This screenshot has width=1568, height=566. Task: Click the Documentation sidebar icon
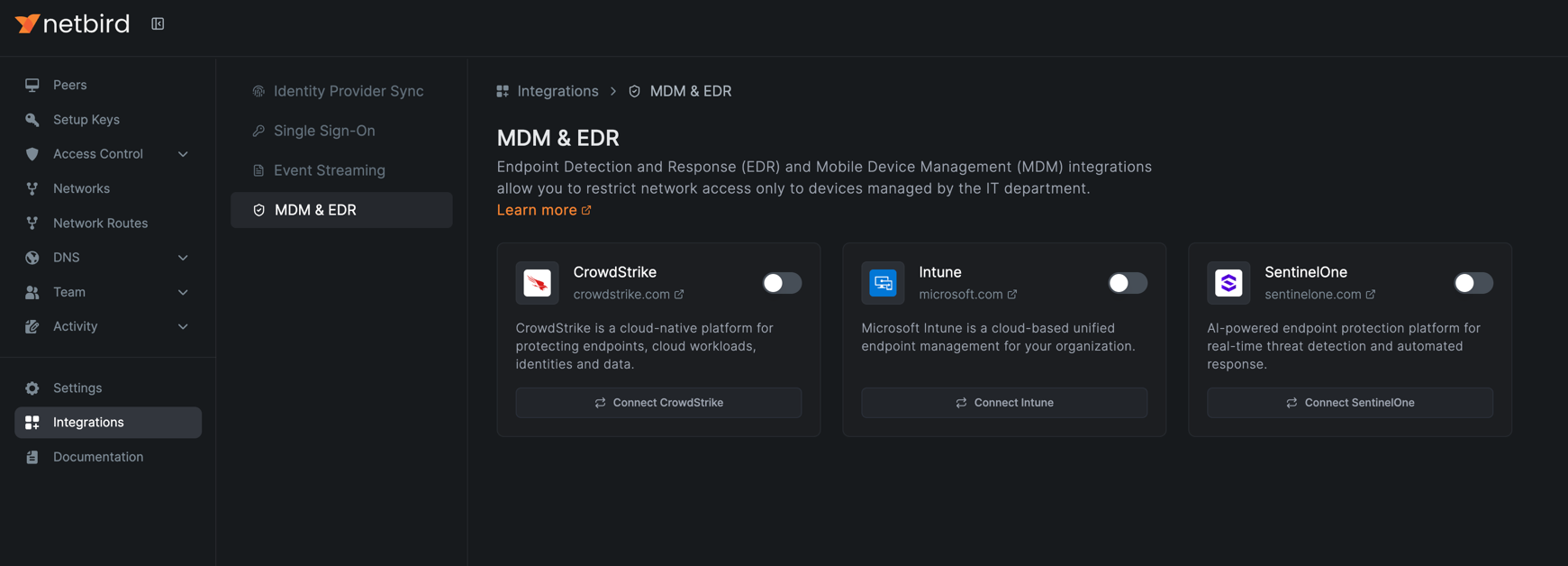(32, 457)
